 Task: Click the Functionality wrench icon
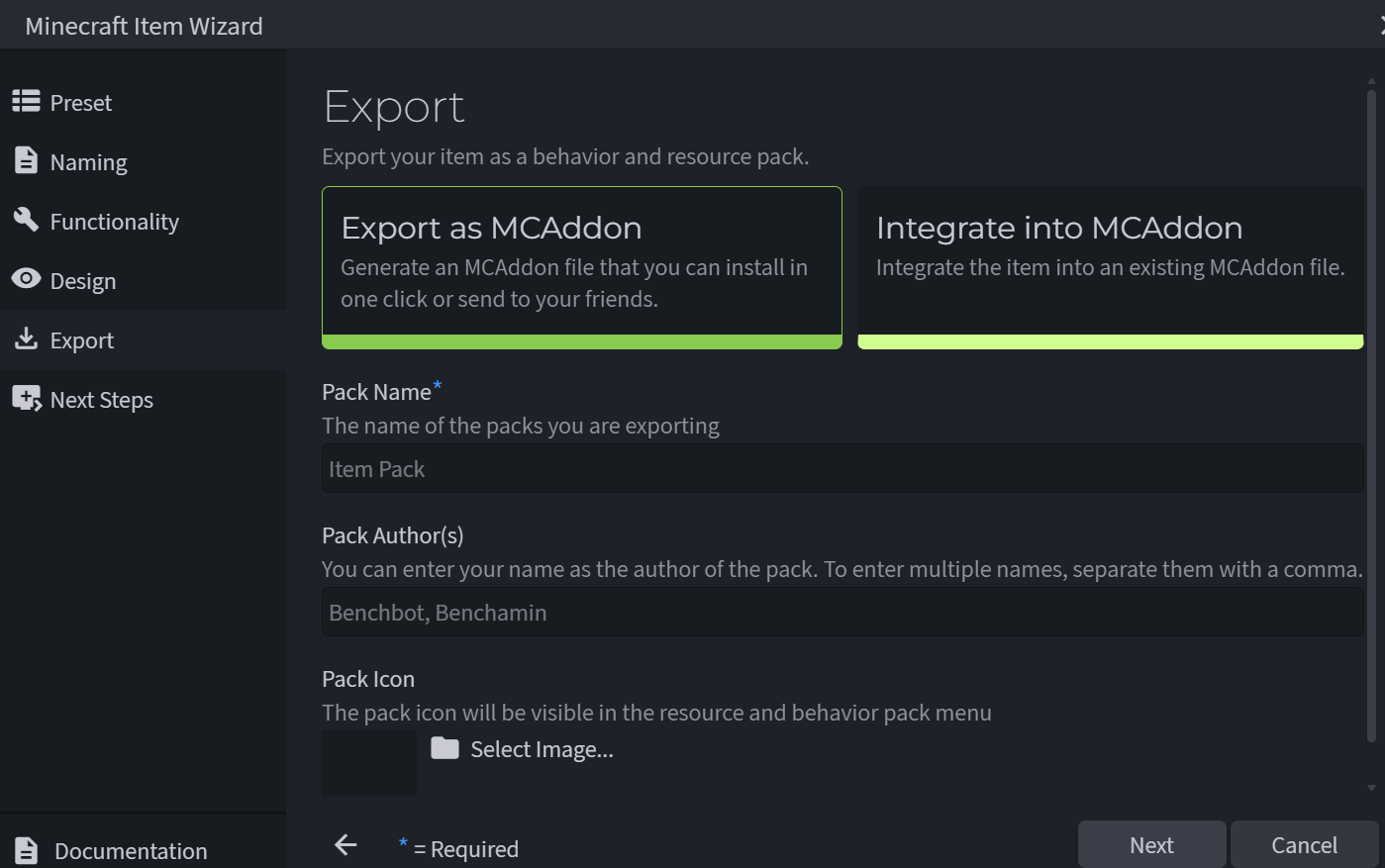coord(26,220)
